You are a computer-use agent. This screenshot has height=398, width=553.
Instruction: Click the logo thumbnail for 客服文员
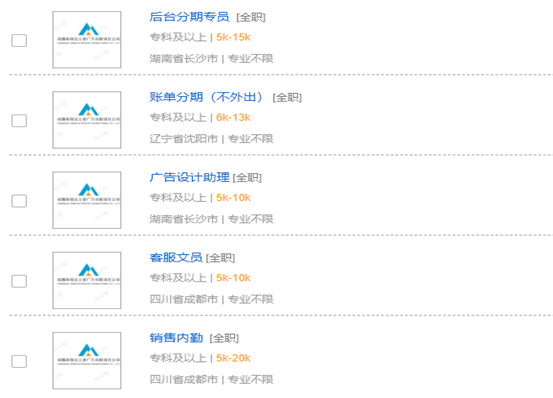pos(87,280)
